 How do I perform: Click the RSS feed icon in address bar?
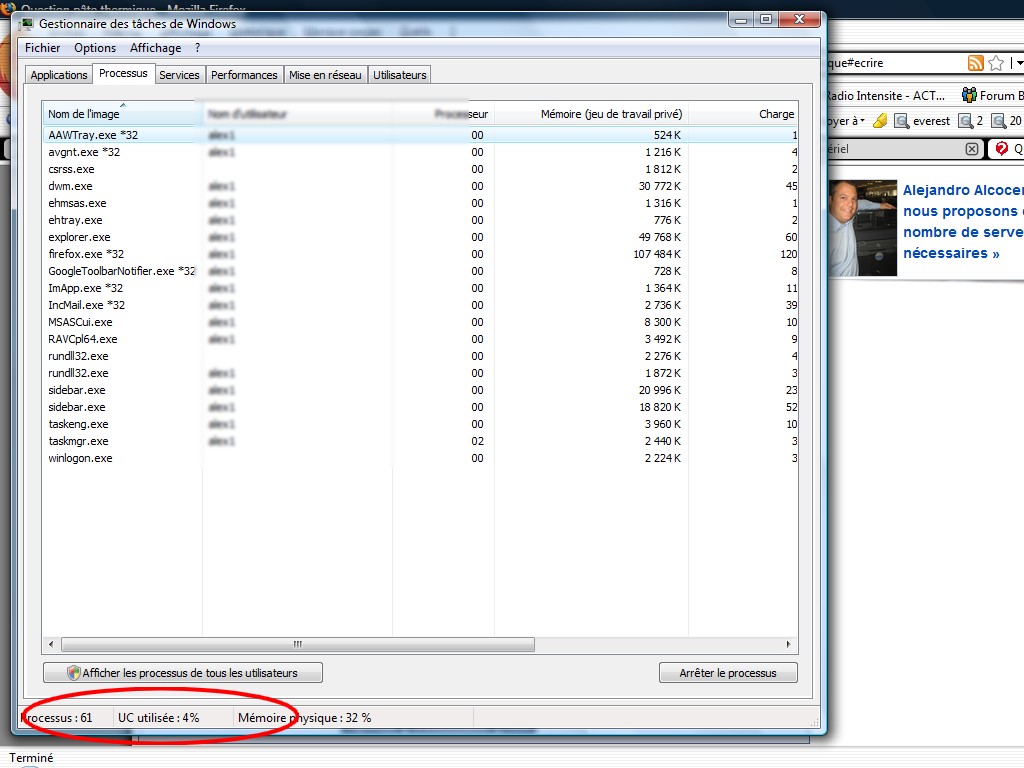975,63
